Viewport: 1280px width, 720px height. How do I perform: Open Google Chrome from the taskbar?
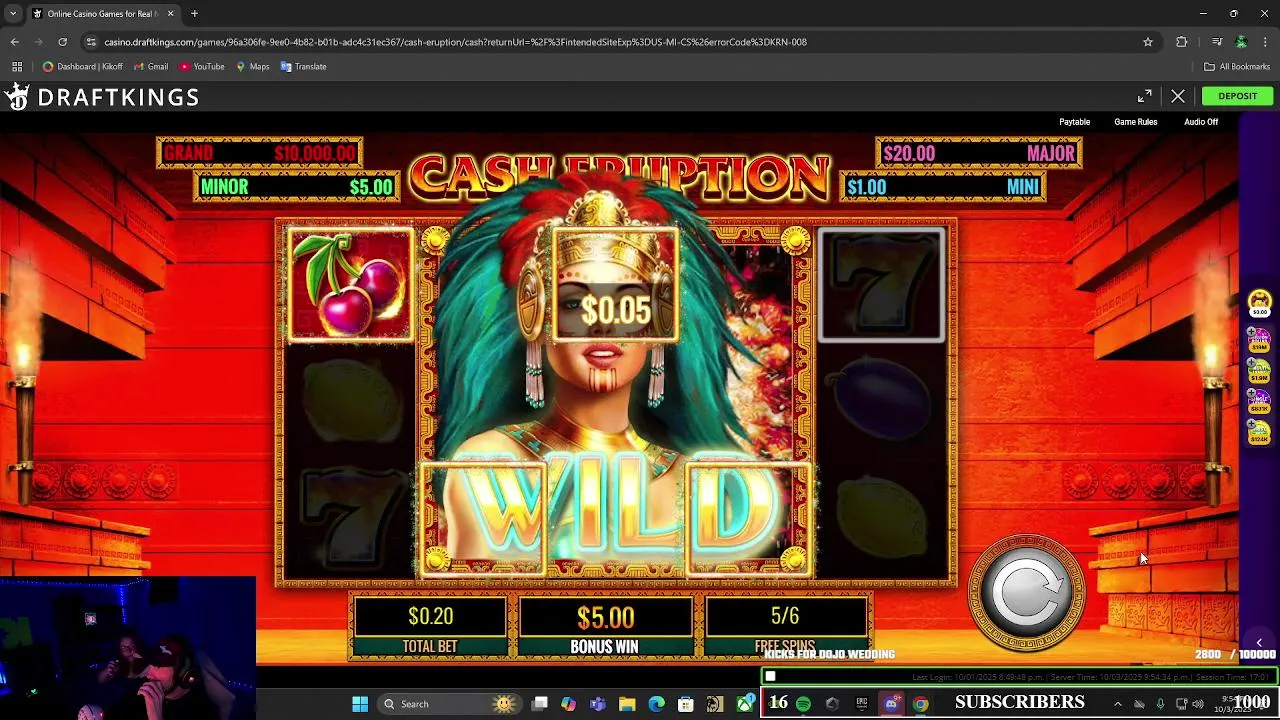[x=920, y=704]
